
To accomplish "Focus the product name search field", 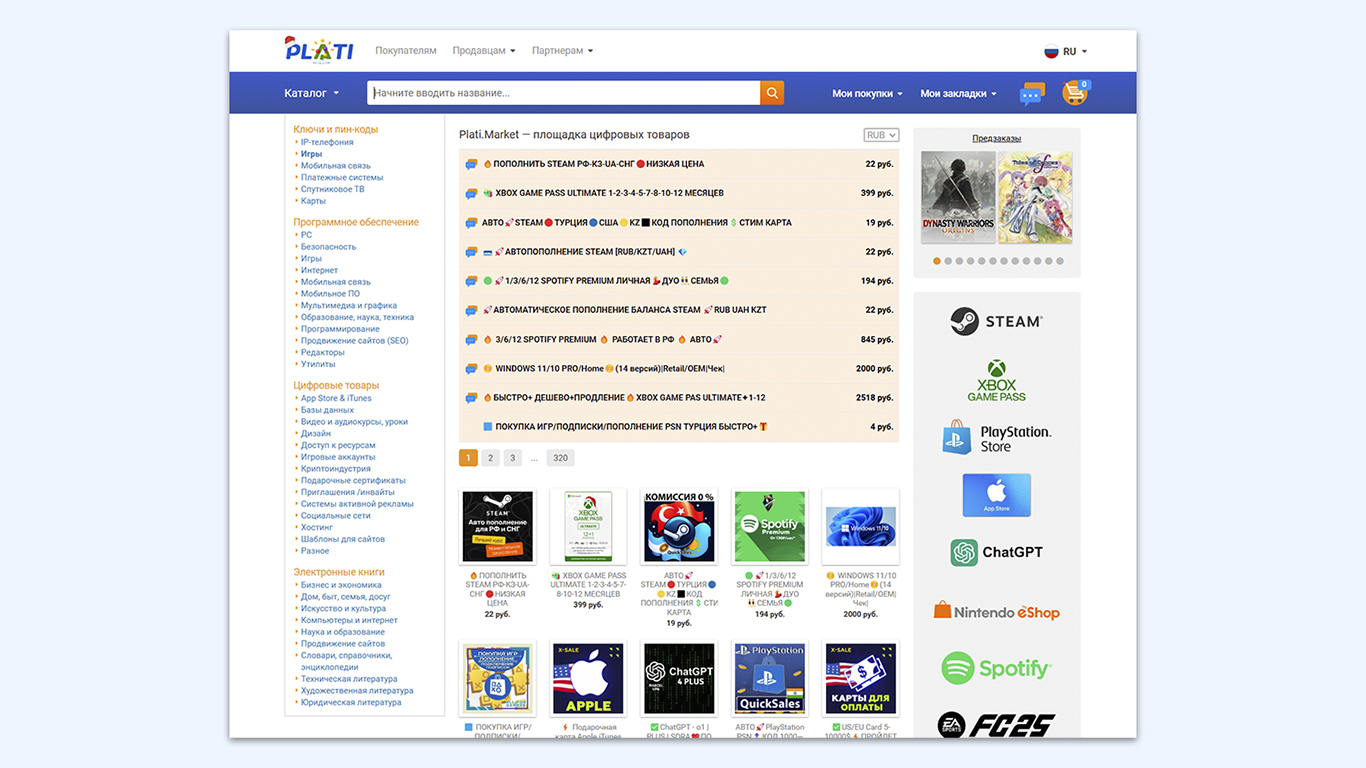I will (563, 93).
